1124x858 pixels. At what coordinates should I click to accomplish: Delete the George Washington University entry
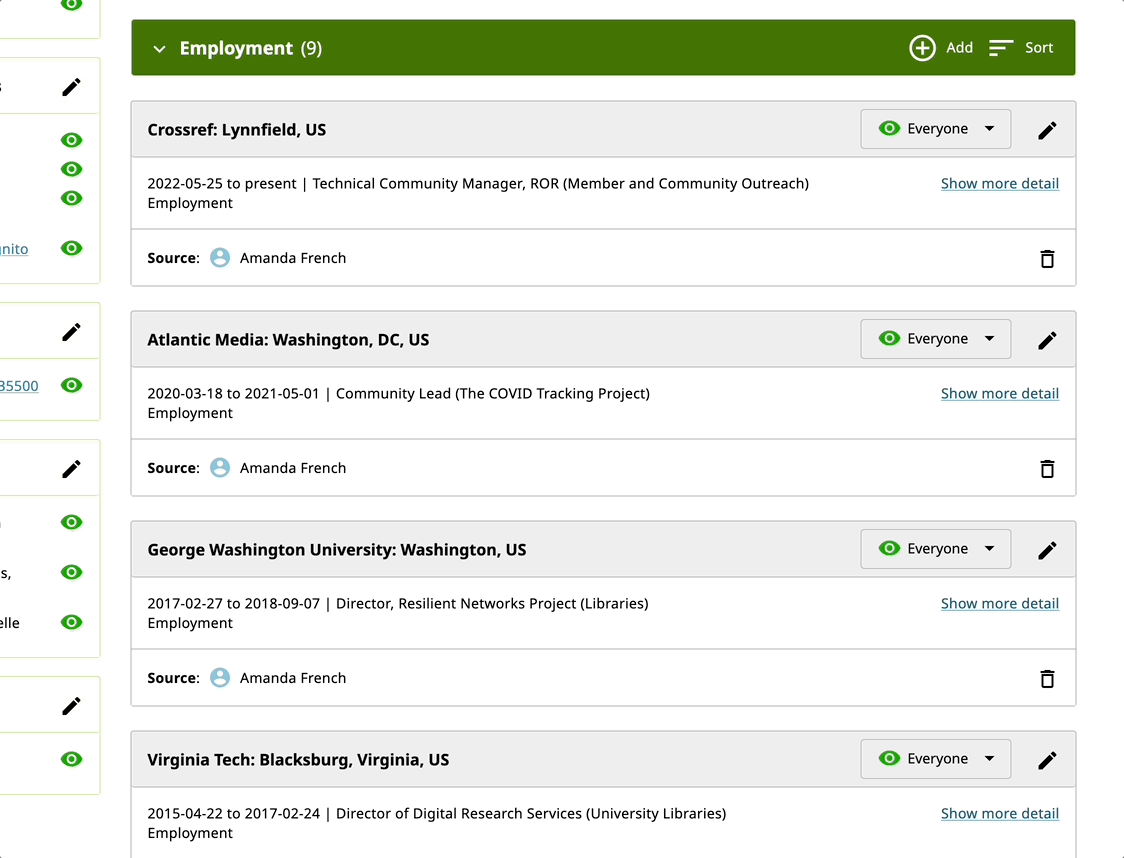click(x=1047, y=679)
